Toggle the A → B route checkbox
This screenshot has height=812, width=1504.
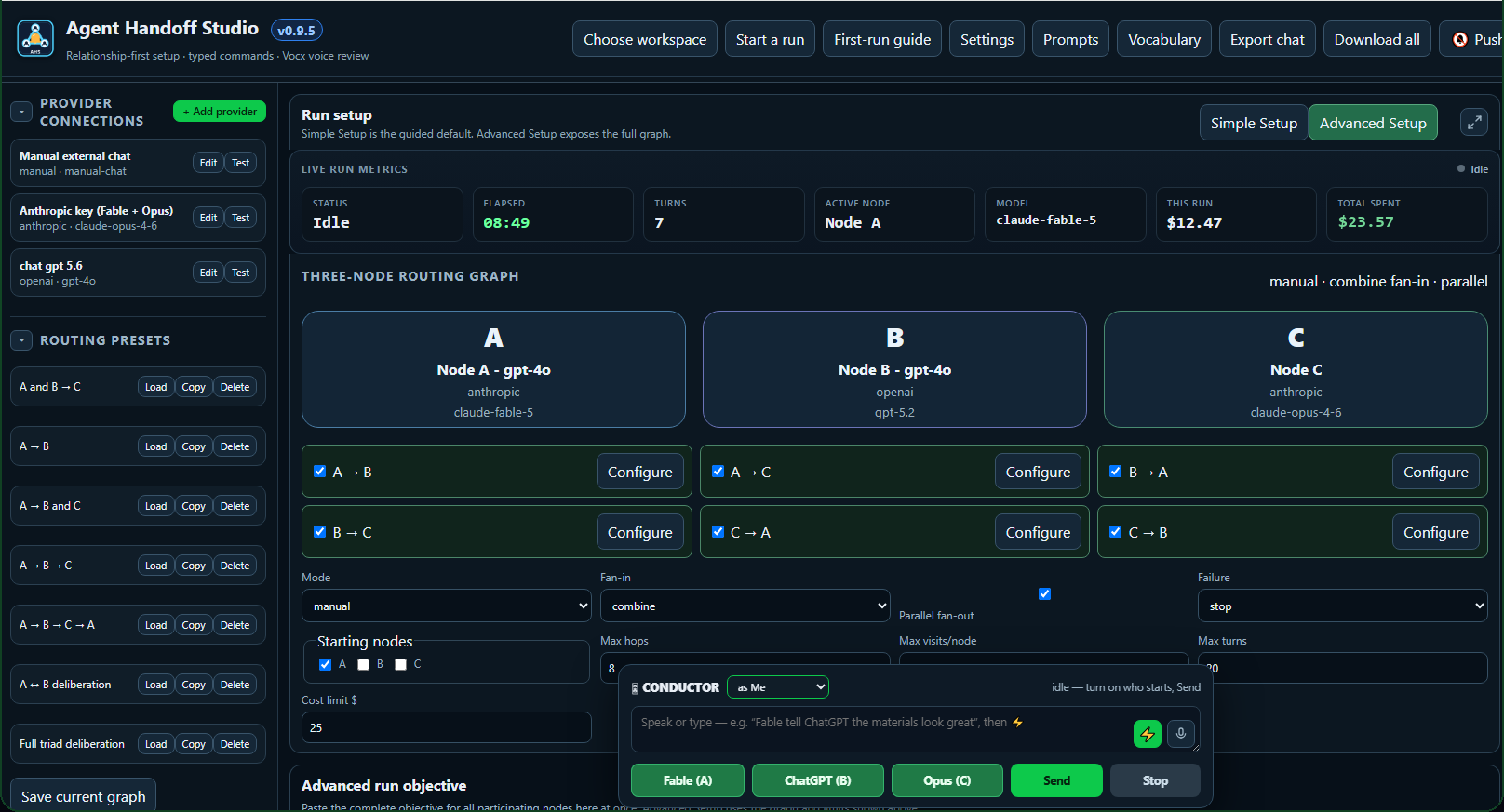pyautogui.click(x=319, y=472)
